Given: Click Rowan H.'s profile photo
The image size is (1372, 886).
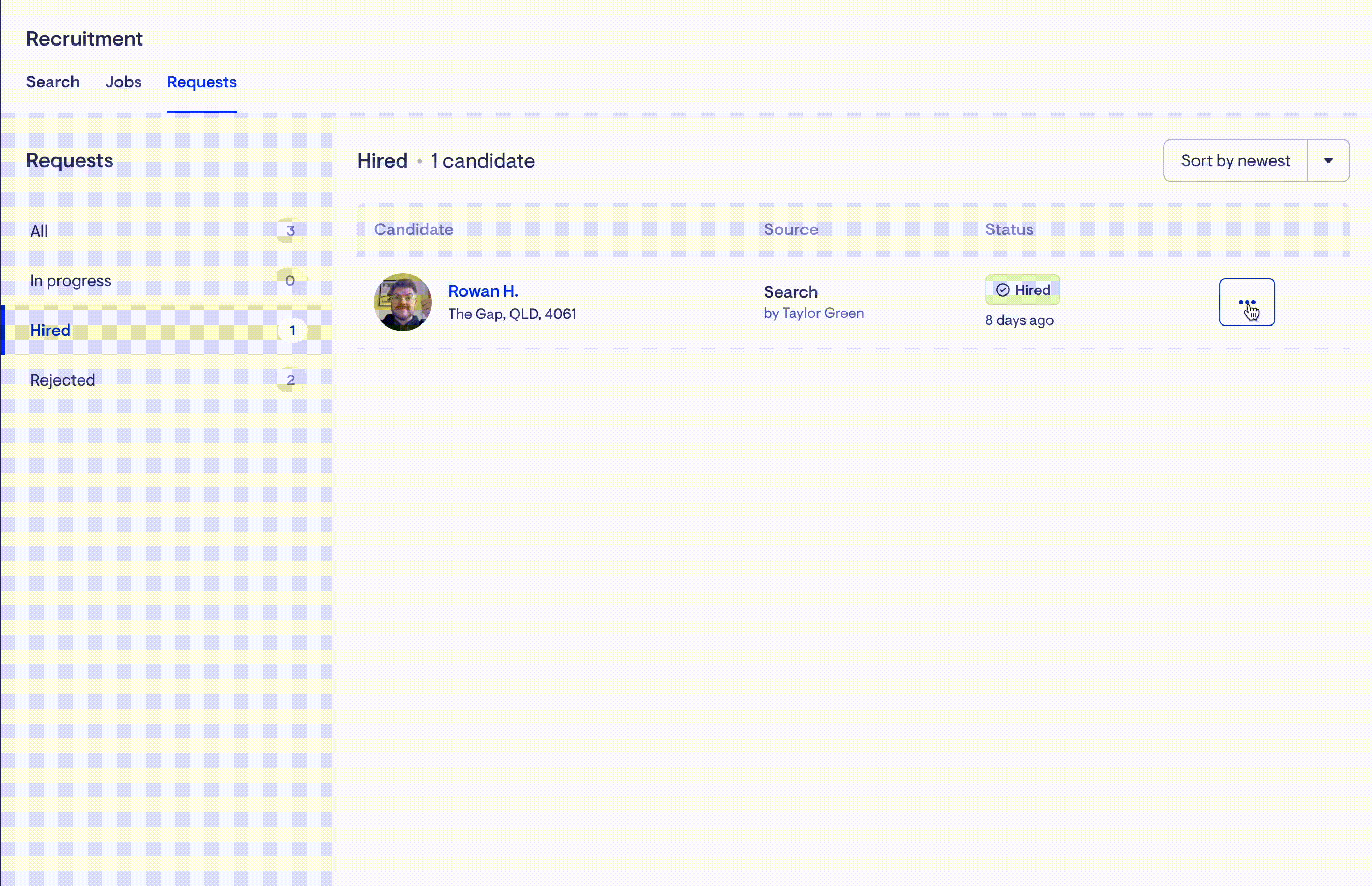Looking at the screenshot, I should pos(402,302).
